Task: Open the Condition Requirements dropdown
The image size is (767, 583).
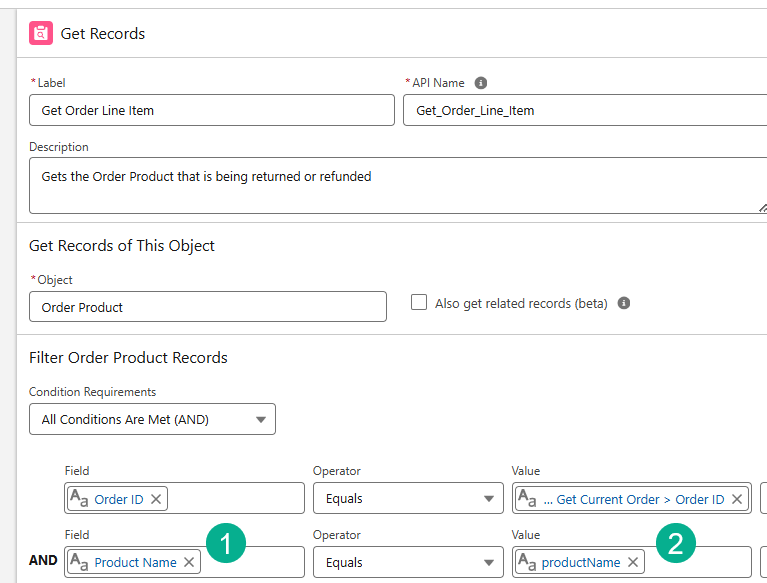Action: (x=152, y=420)
